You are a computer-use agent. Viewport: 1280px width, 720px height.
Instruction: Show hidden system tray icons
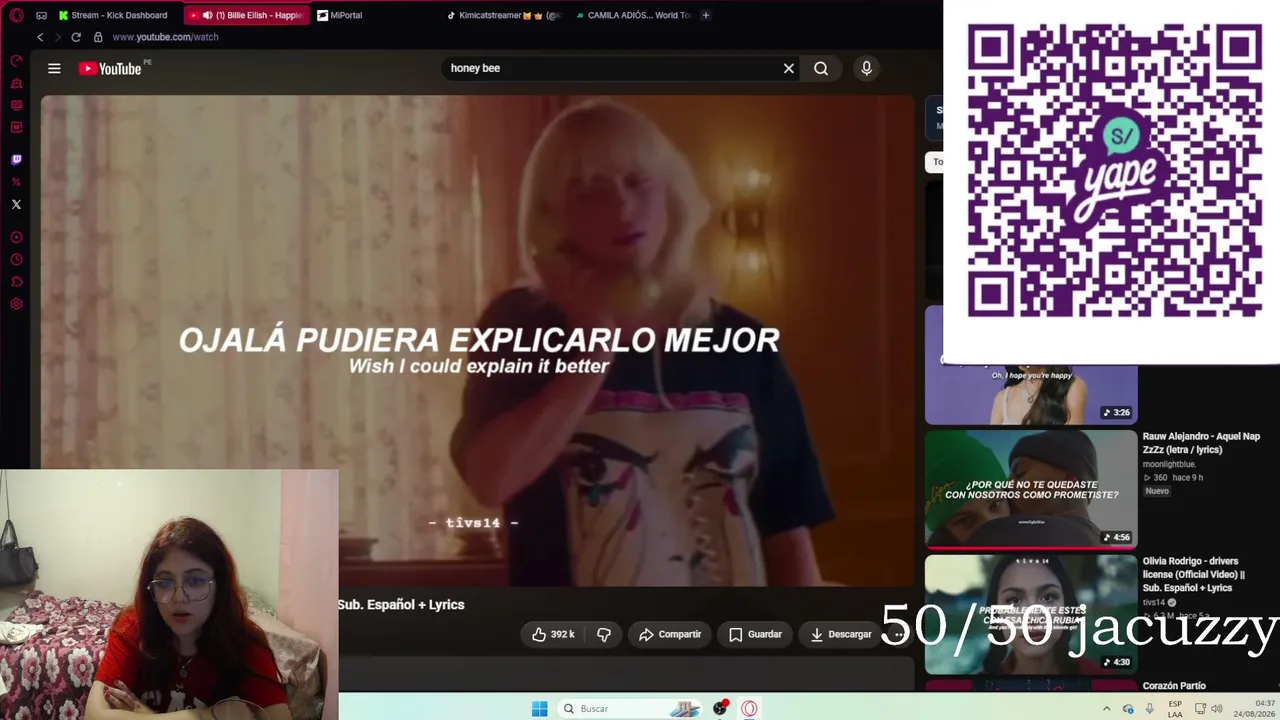coord(1106,708)
